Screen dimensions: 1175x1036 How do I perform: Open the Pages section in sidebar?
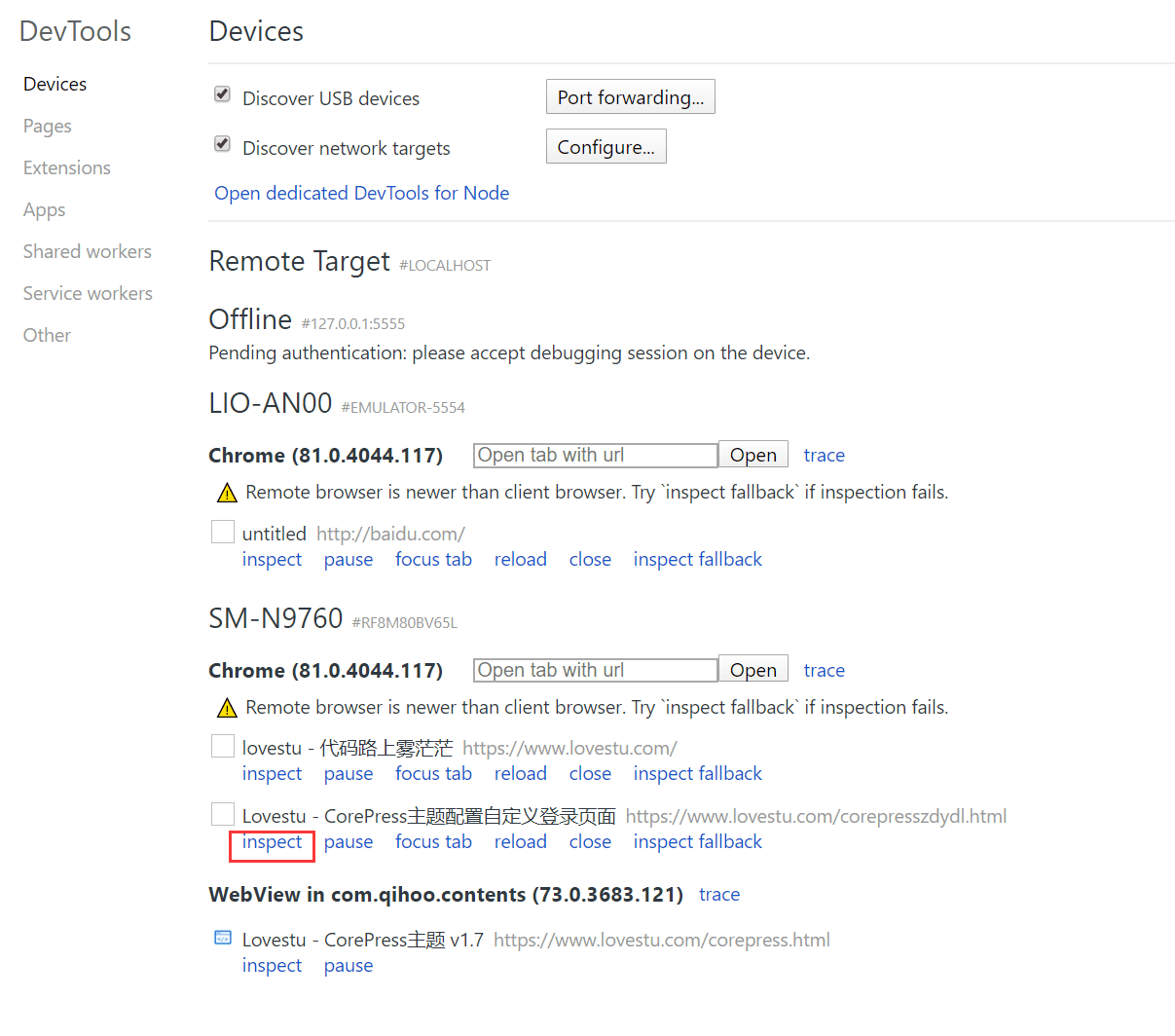tap(48, 127)
